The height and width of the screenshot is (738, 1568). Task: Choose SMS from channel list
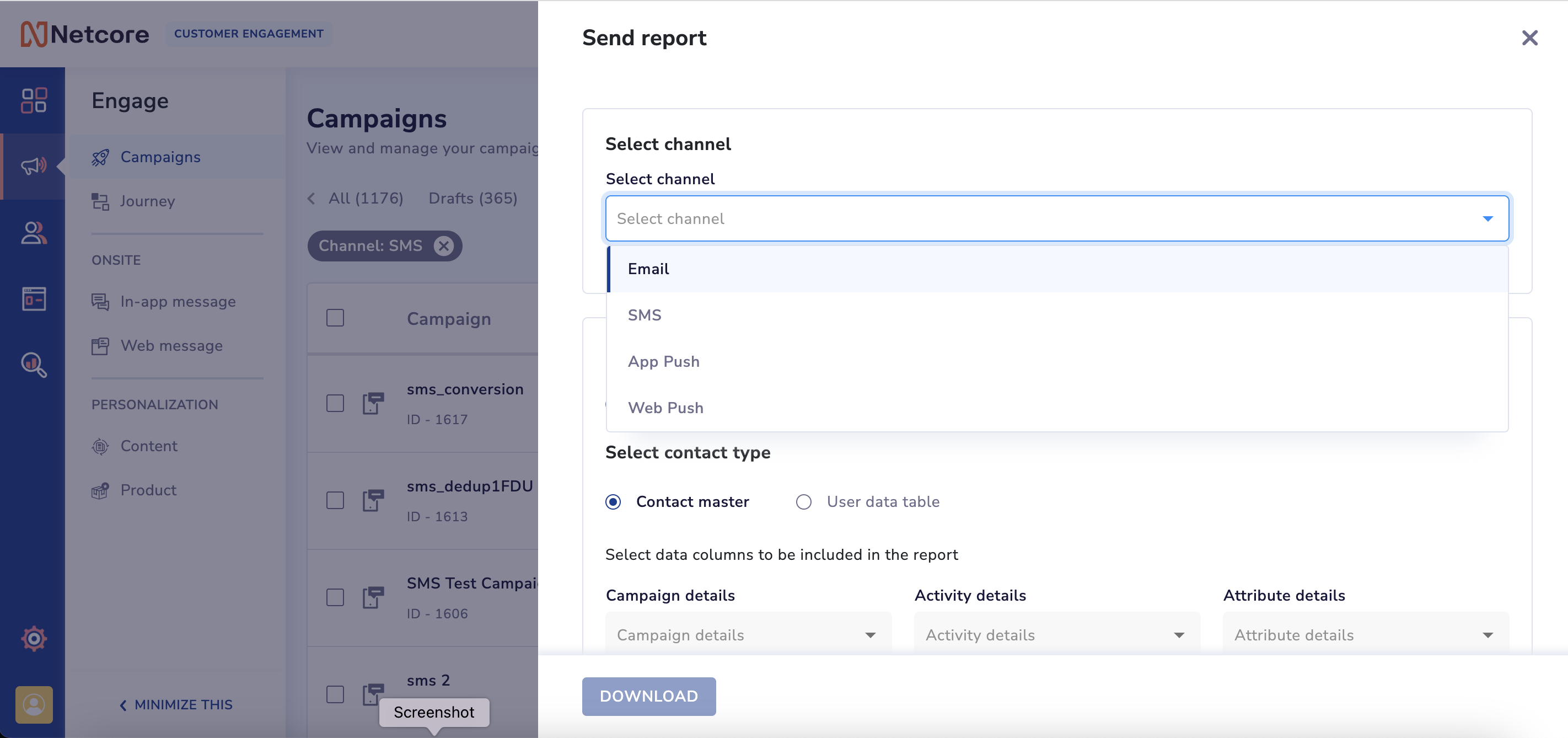pos(645,315)
